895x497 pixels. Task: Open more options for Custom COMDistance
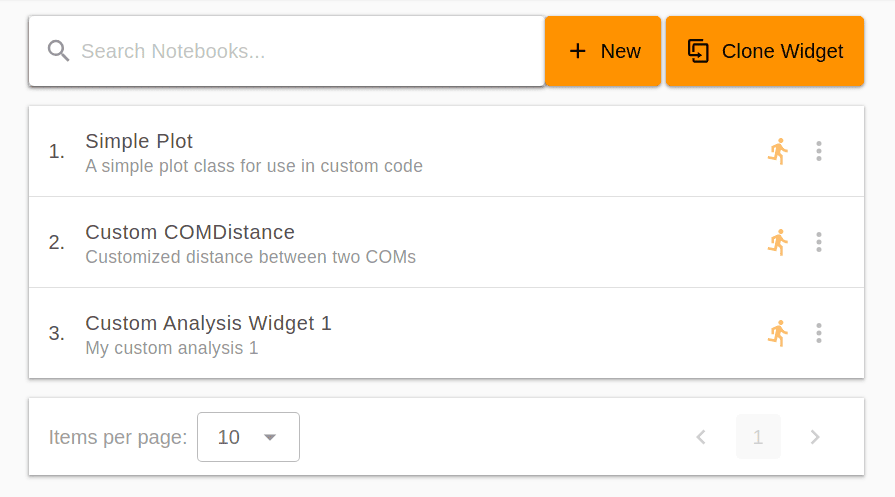pyautogui.click(x=819, y=243)
